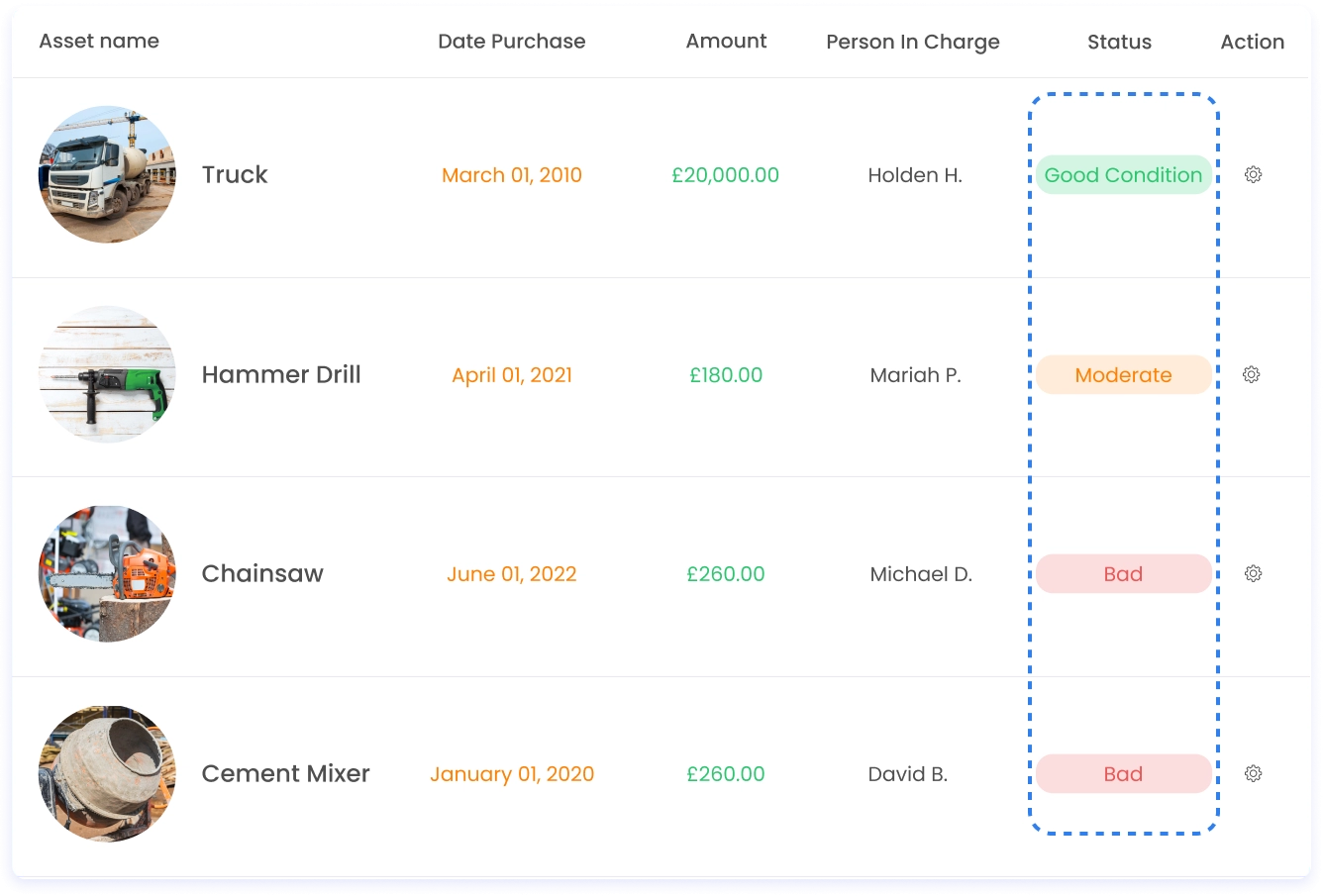Click the date March 01, 2010
The width and height of the screenshot is (1323, 896).
tap(512, 175)
